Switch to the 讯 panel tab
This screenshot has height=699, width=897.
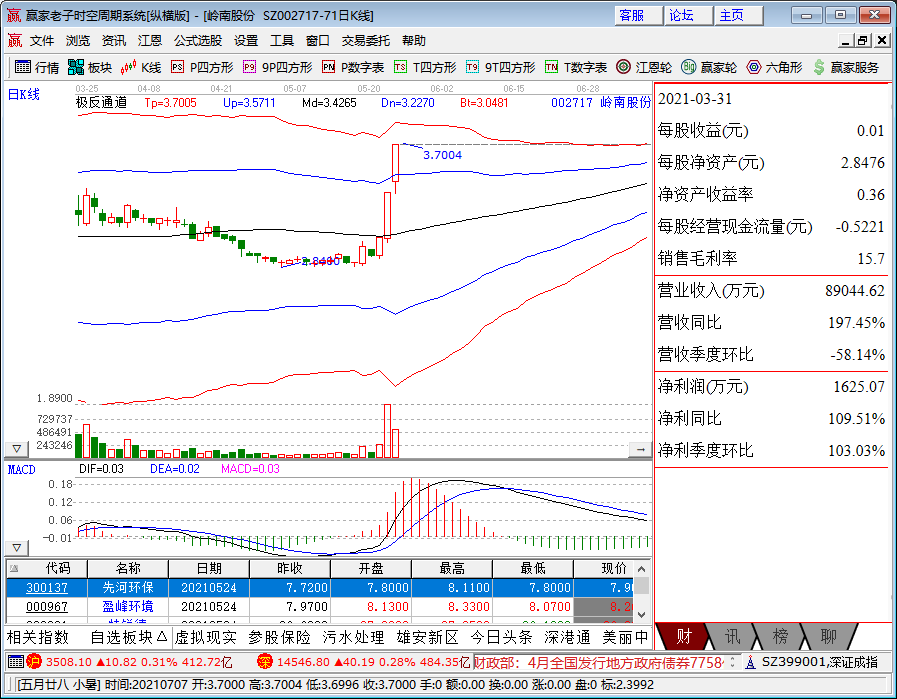pyautogui.click(x=732, y=634)
